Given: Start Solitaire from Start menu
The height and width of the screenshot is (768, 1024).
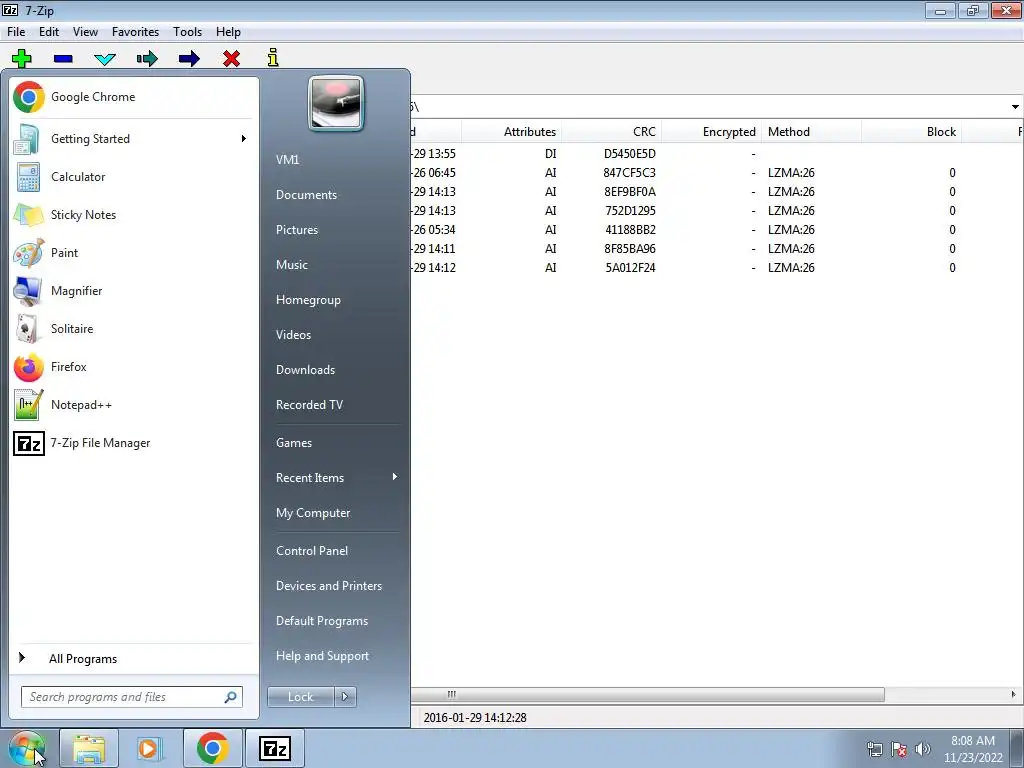Looking at the screenshot, I should [133, 328].
